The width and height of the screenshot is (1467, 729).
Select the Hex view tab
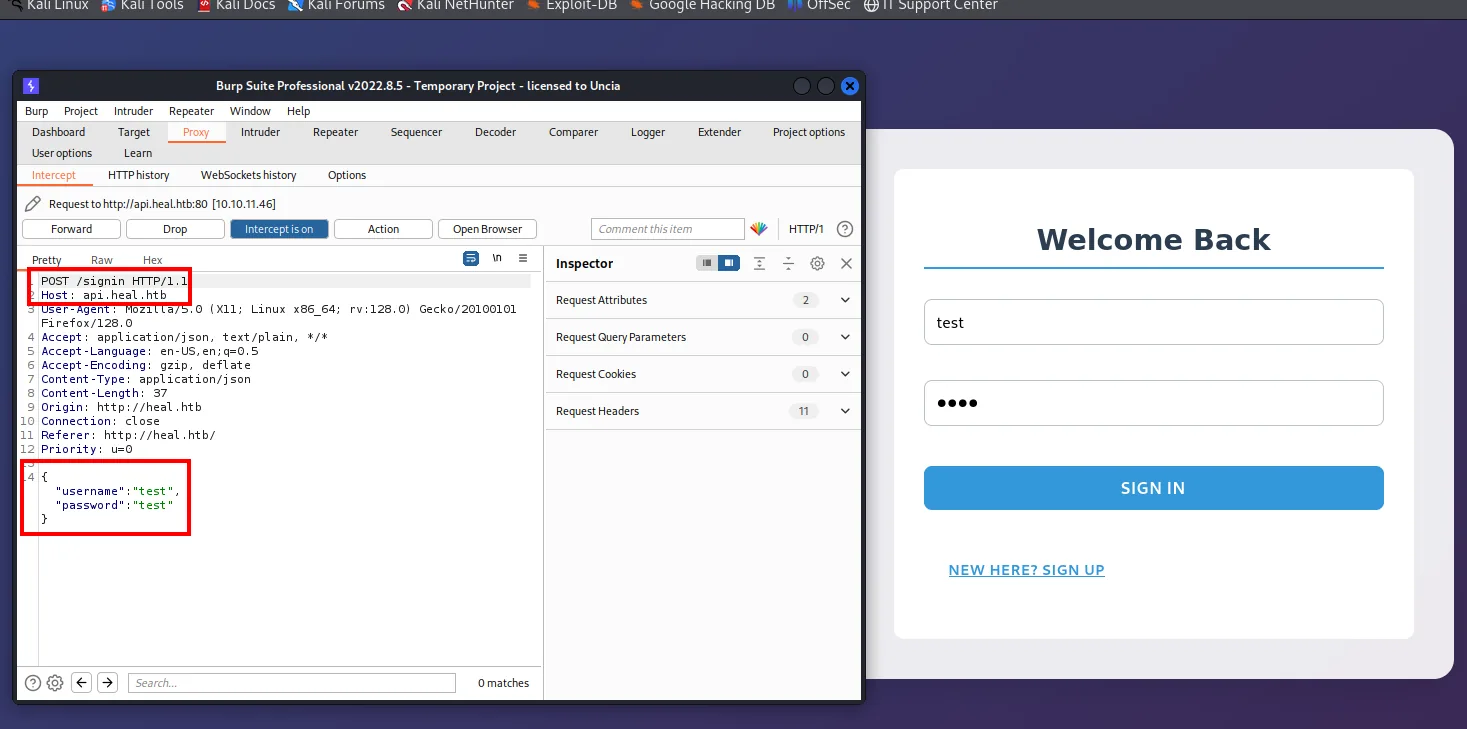[x=152, y=260]
